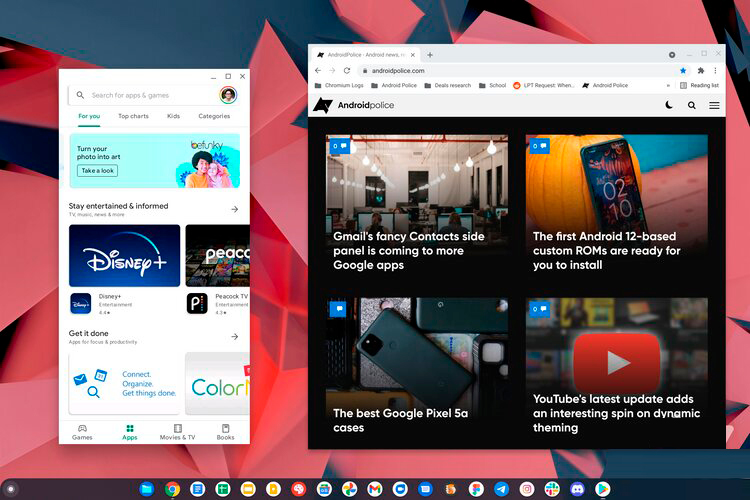Switch to the Kids tab in Play Store
This screenshot has height=500, width=750.
[173, 116]
